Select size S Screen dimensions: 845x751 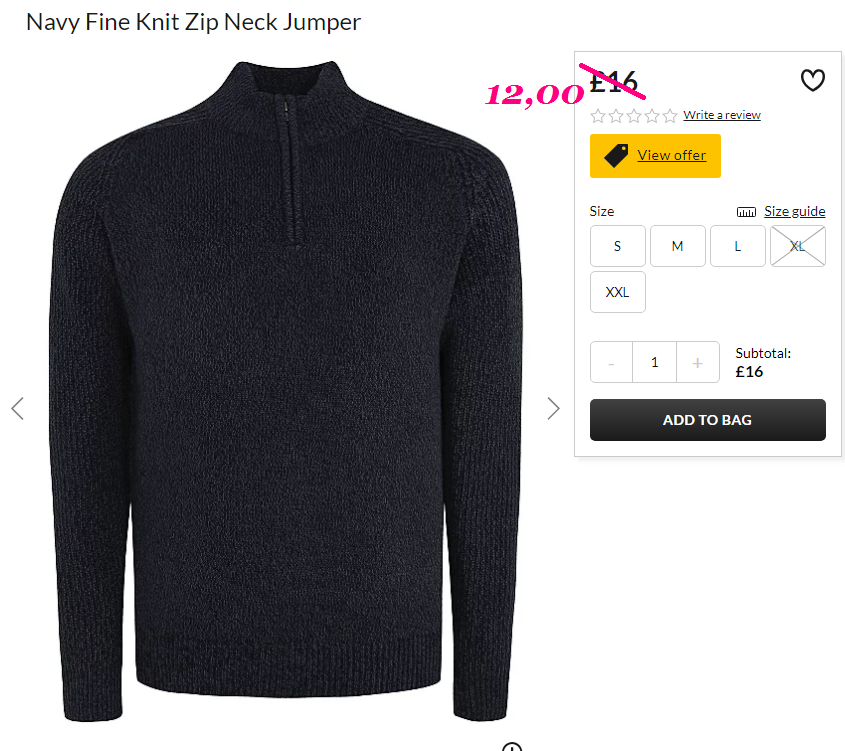(x=618, y=246)
